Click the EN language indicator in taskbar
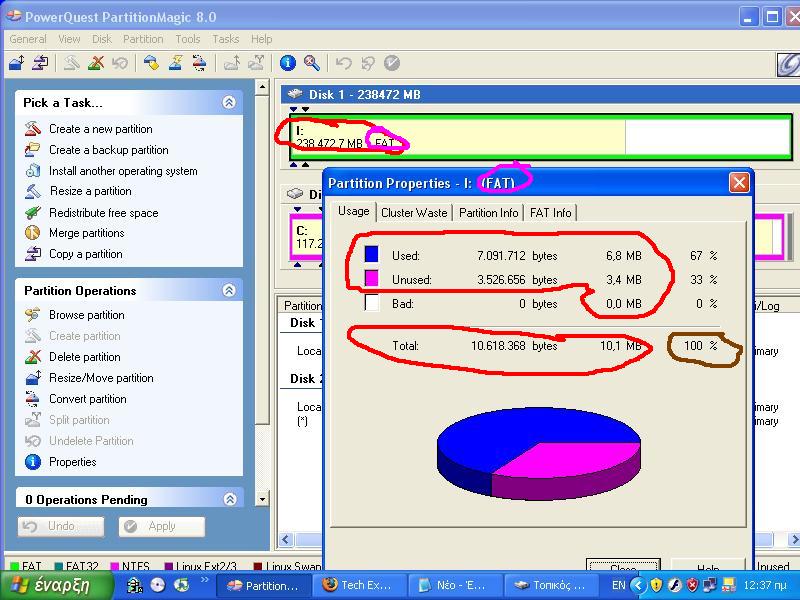The height and width of the screenshot is (600, 800). click(618, 585)
